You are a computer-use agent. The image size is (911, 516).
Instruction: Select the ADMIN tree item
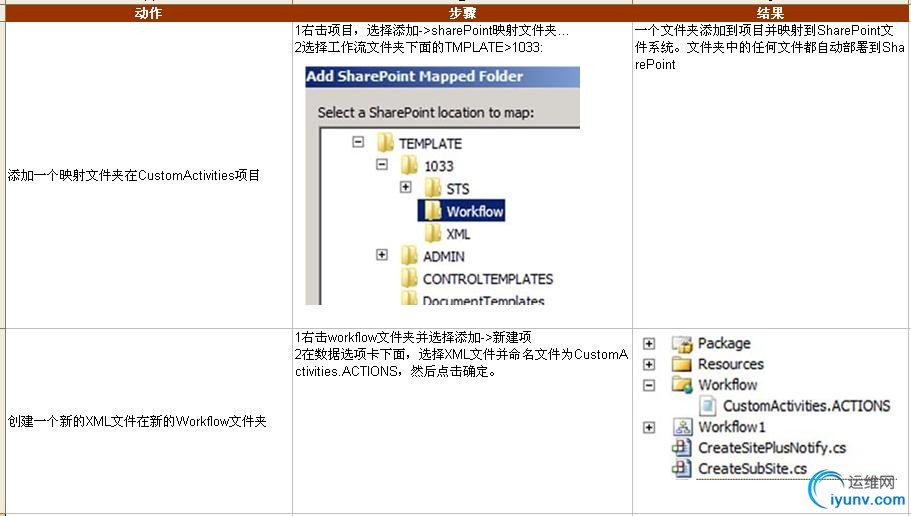point(443,256)
